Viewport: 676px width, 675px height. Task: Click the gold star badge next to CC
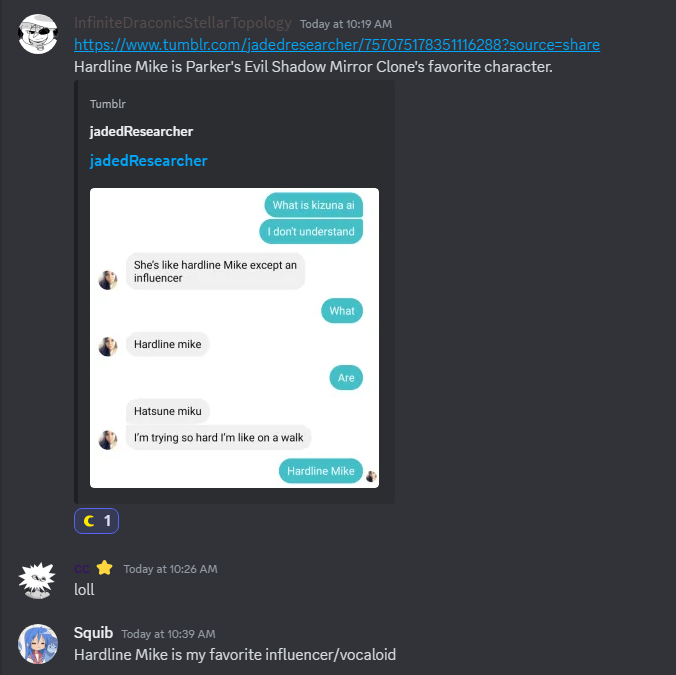coord(104,568)
